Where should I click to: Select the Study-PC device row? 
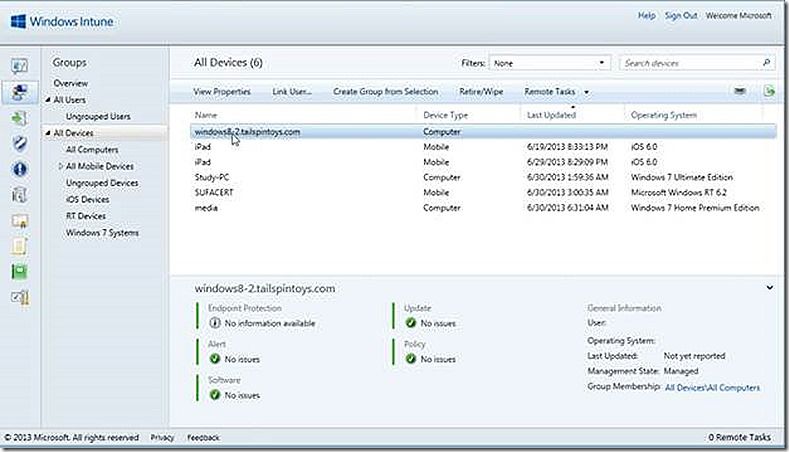coord(483,177)
